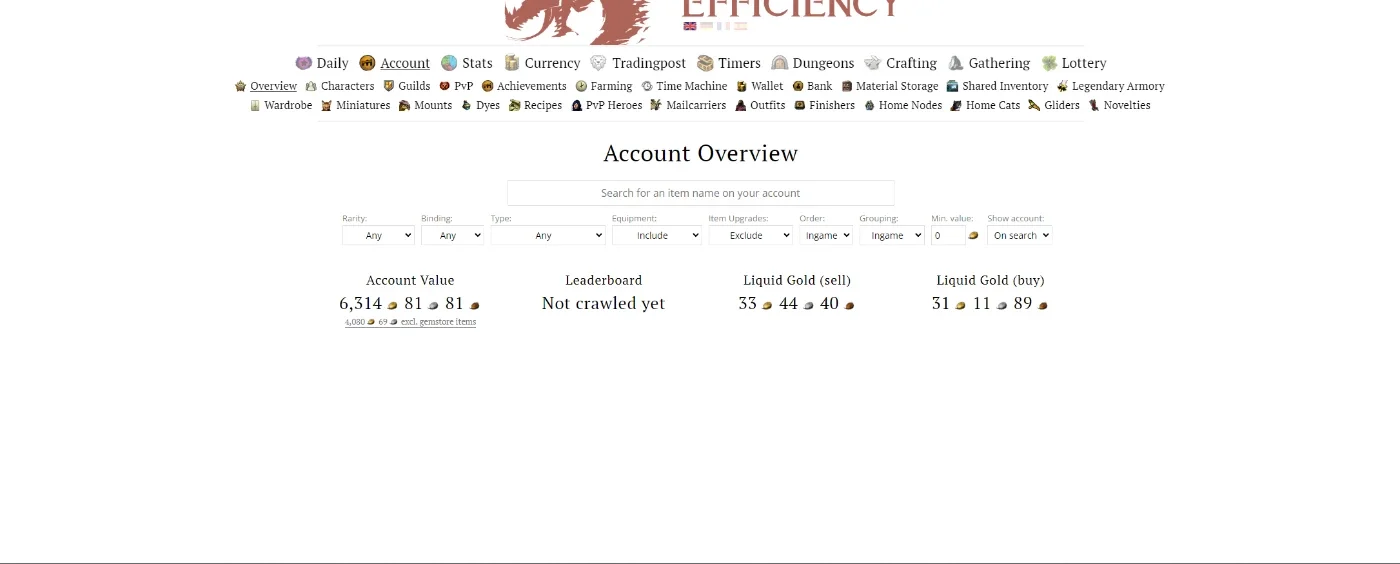Click the Bank icon

pos(798,86)
